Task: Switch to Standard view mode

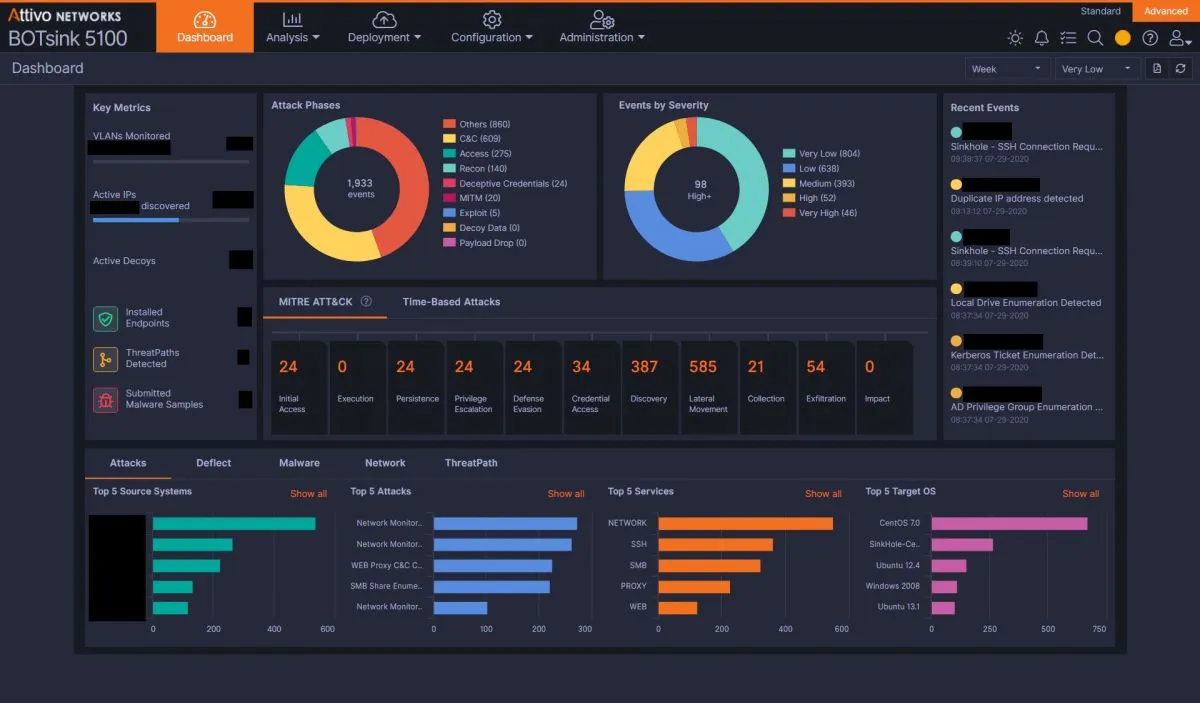Action: 1100,11
